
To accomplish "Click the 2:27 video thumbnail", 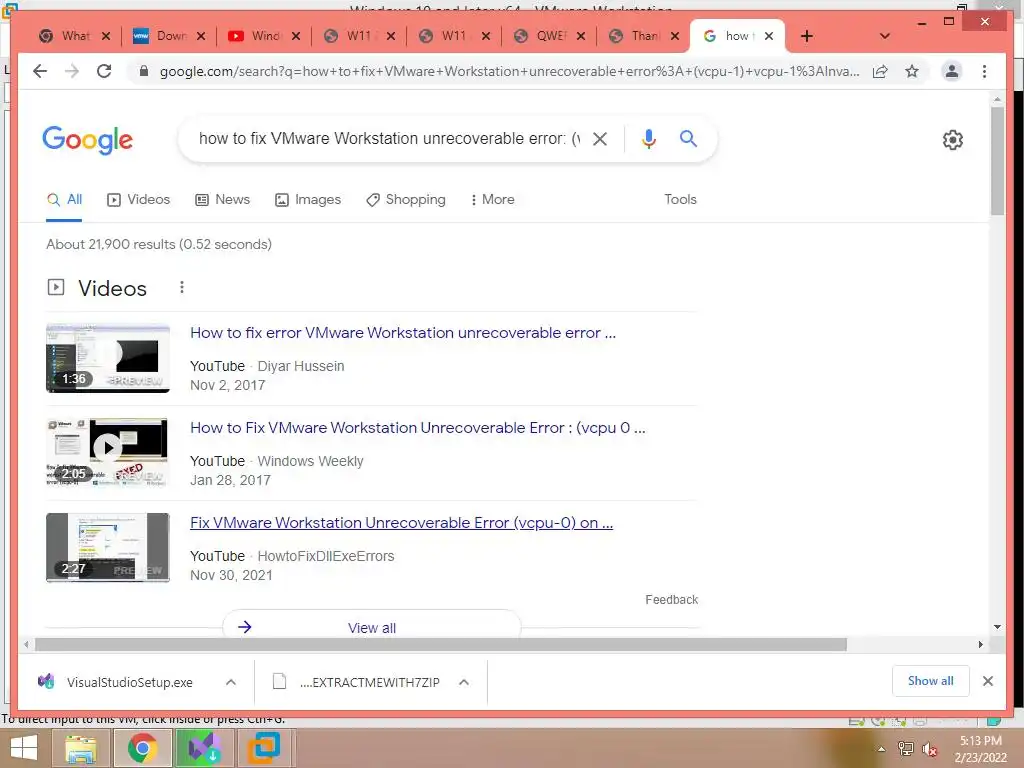I will pos(108,547).
